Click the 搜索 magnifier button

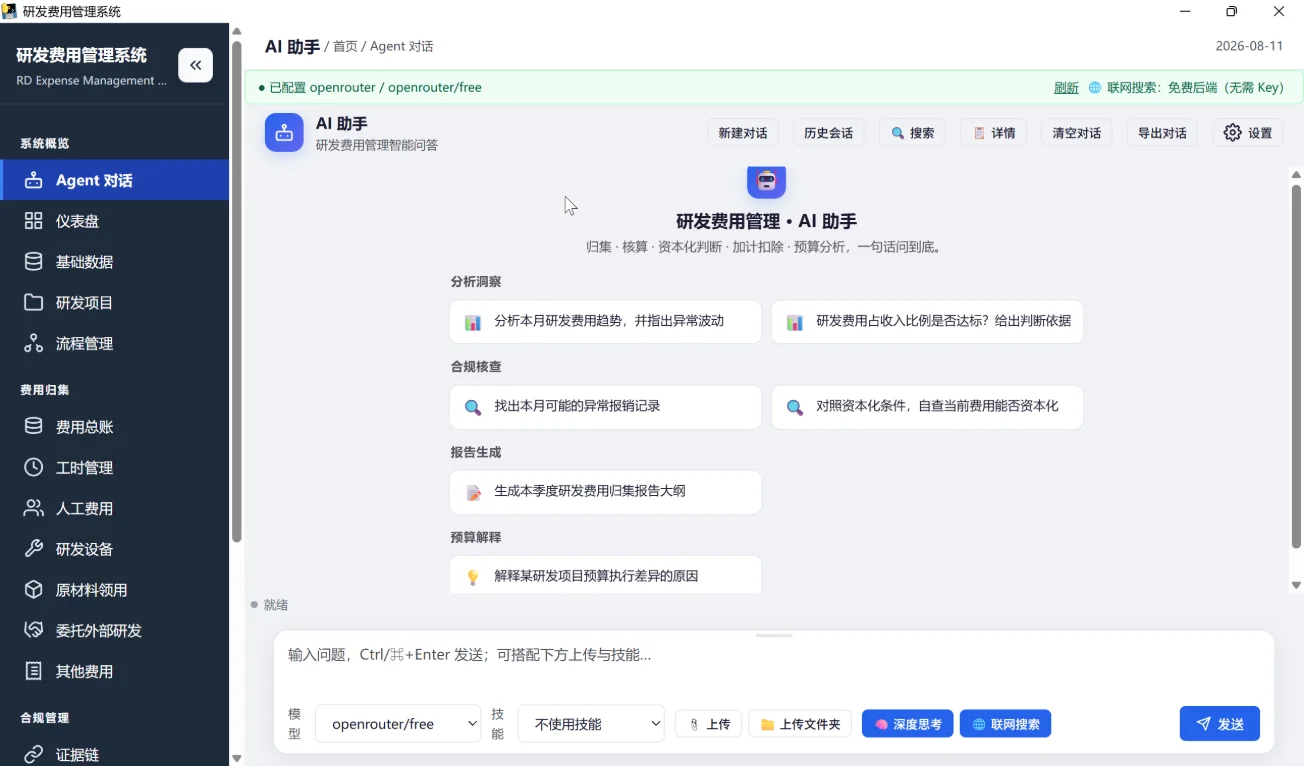tap(912, 133)
